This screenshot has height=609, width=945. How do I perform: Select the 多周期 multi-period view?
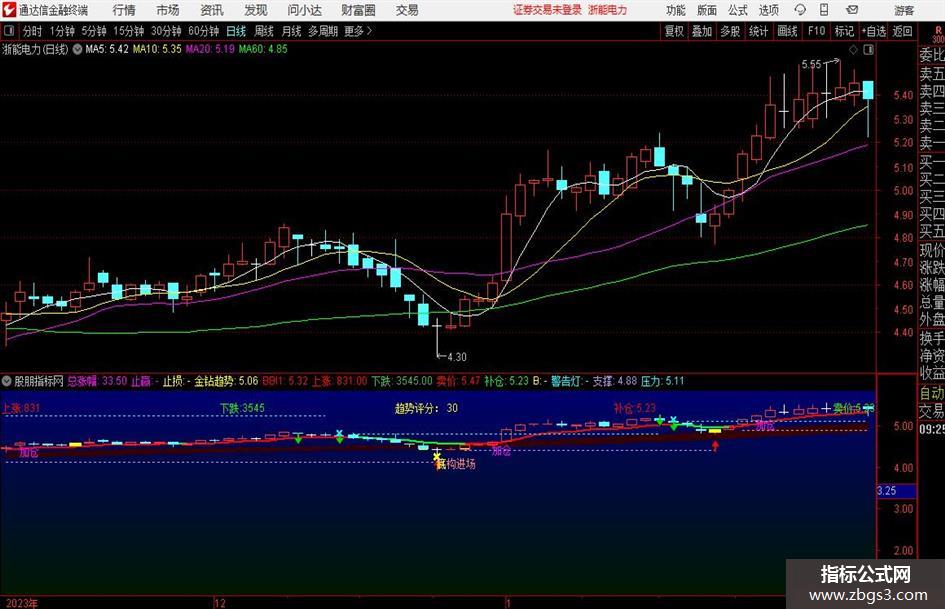tap(323, 31)
